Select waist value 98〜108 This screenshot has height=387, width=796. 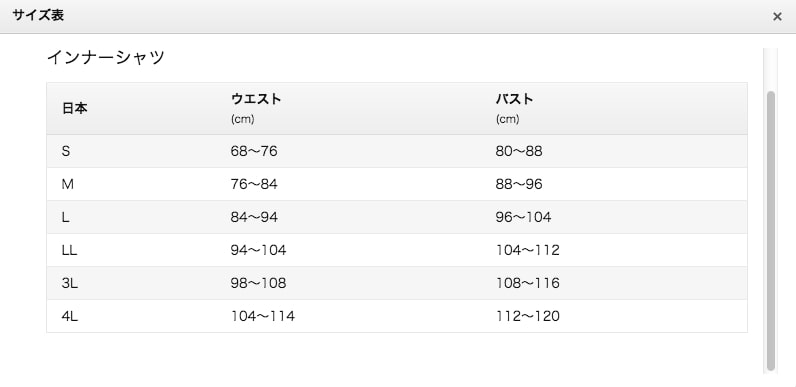point(258,283)
